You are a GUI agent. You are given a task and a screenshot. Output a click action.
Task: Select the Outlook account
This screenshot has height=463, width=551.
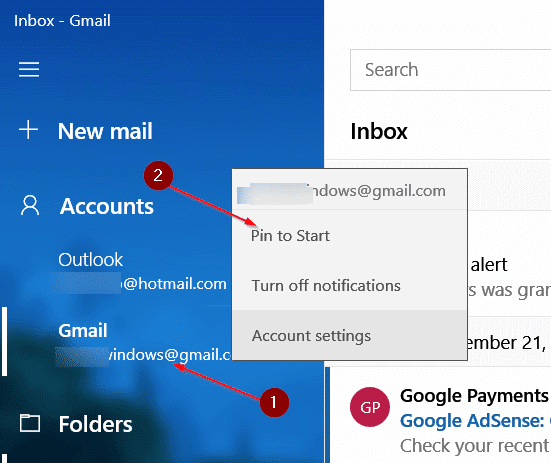click(x=91, y=260)
